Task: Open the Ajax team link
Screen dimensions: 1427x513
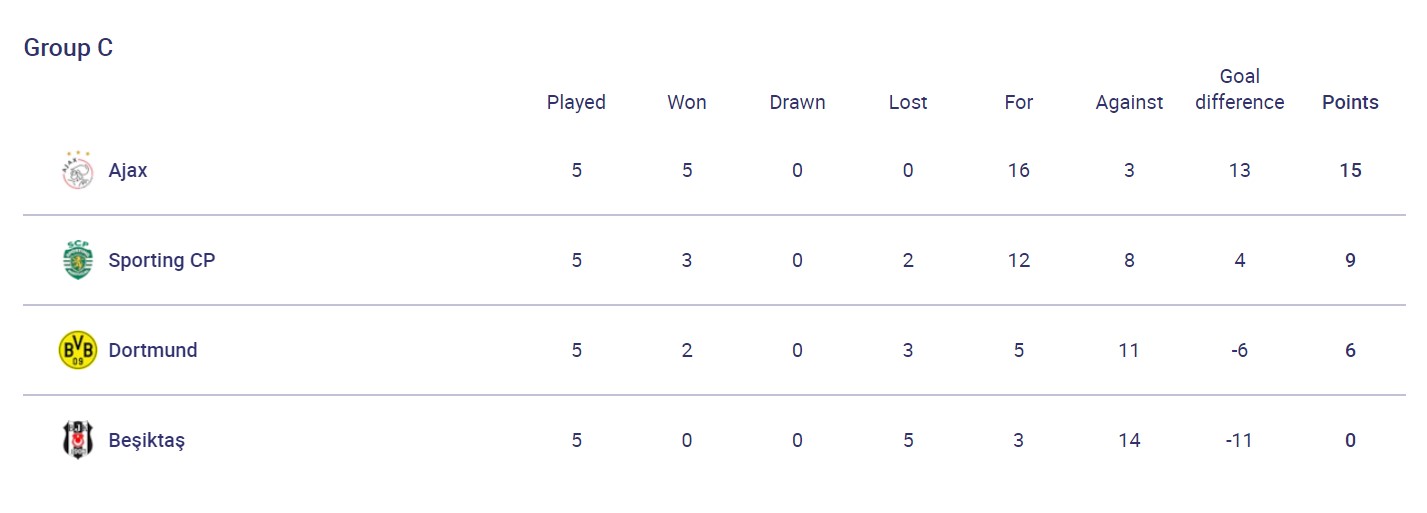Action: (x=128, y=170)
